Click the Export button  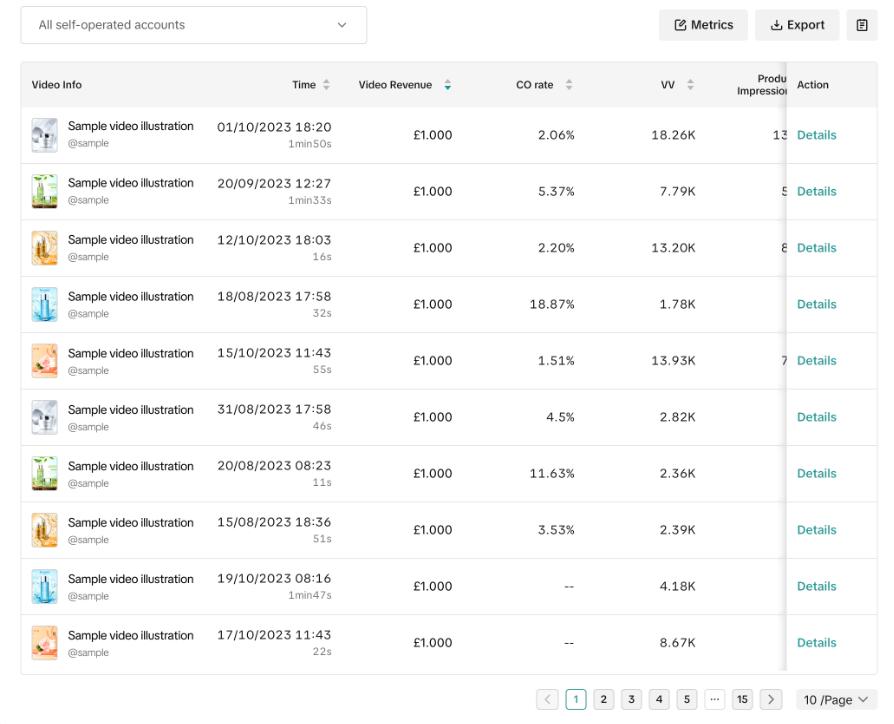click(797, 25)
